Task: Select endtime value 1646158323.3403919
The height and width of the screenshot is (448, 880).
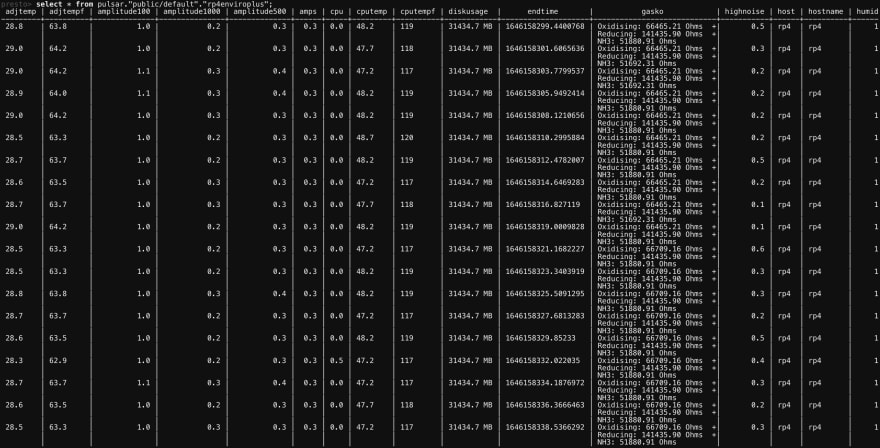Action: tap(545, 271)
